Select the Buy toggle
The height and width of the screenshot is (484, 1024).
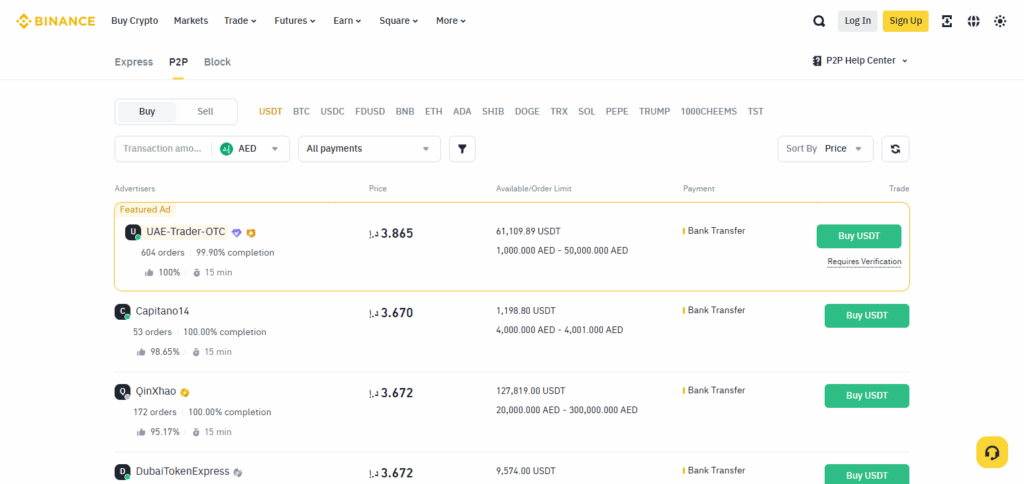[x=147, y=112]
